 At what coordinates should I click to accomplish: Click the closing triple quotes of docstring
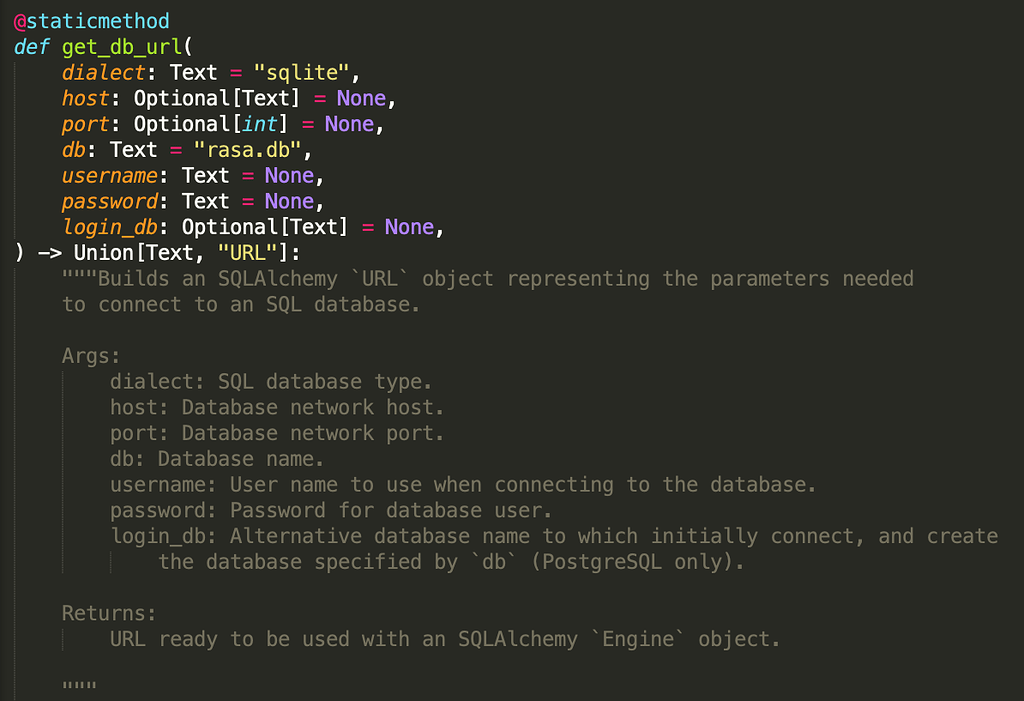pos(79,688)
